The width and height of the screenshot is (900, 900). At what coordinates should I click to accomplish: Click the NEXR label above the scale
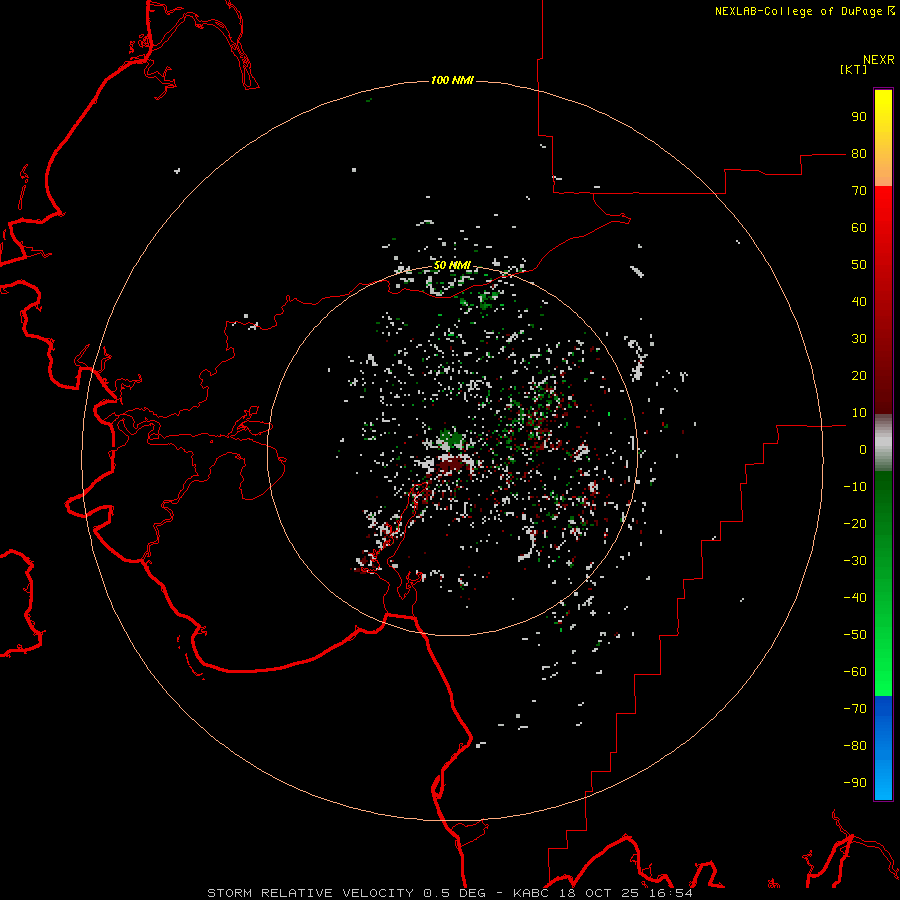pyautogui.click(x=879, y=60)
